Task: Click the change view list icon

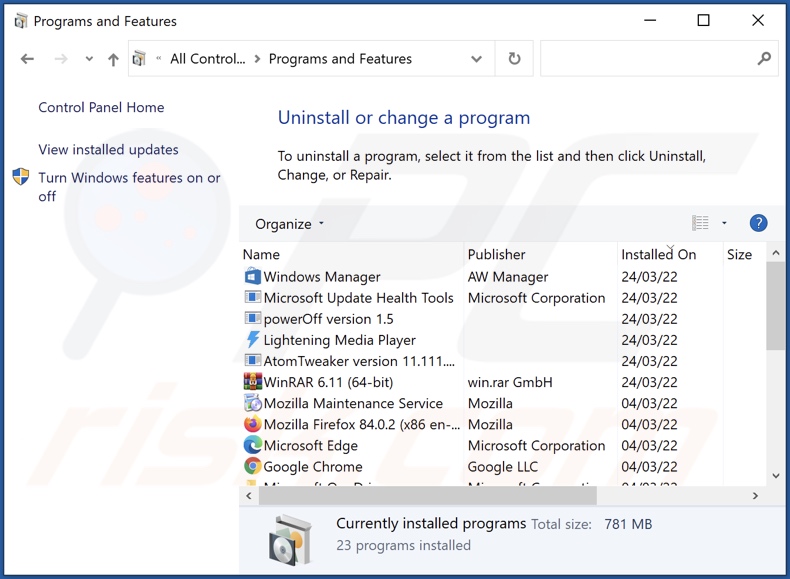Action: [700, 223]
